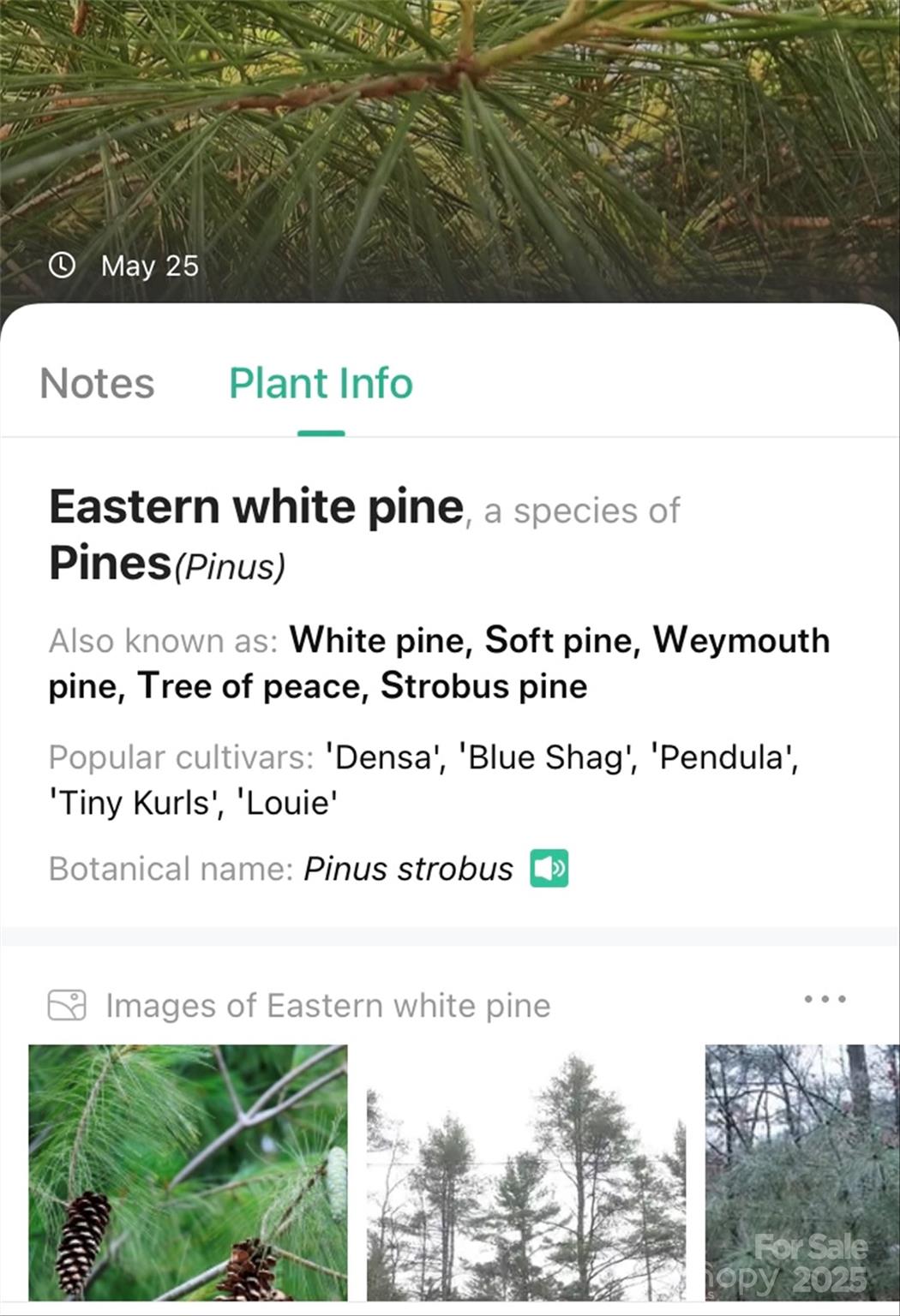The width and height of the screenshot is (900, 1316).
Task: Tap the clock icon beside the date
Action: [62, 266]
